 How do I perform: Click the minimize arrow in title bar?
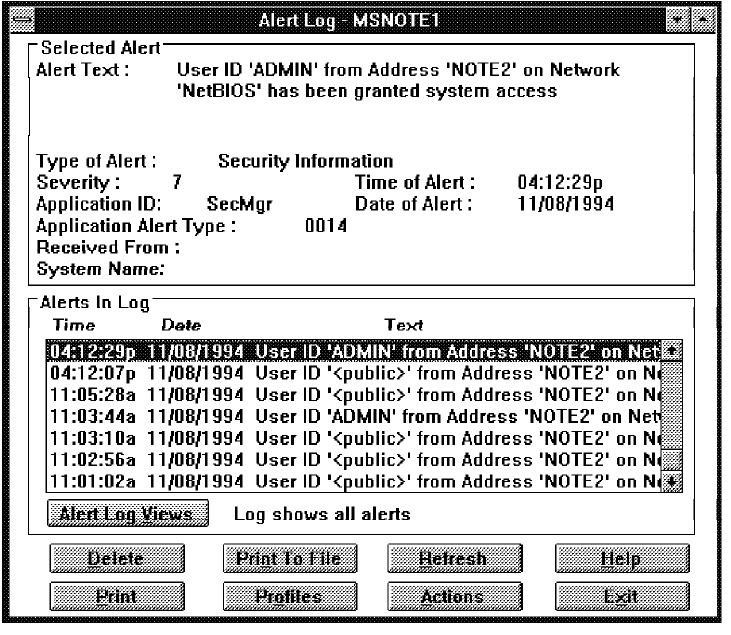tap(677, 20)
